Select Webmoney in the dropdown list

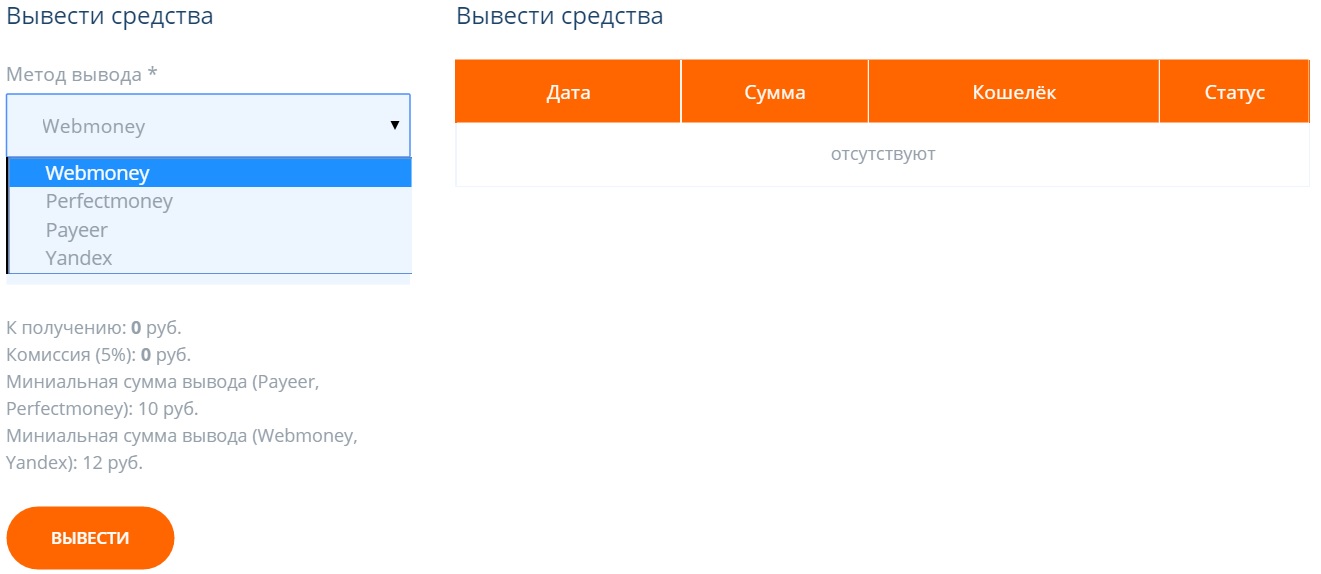pyautogui.click(x=210, y=173)
